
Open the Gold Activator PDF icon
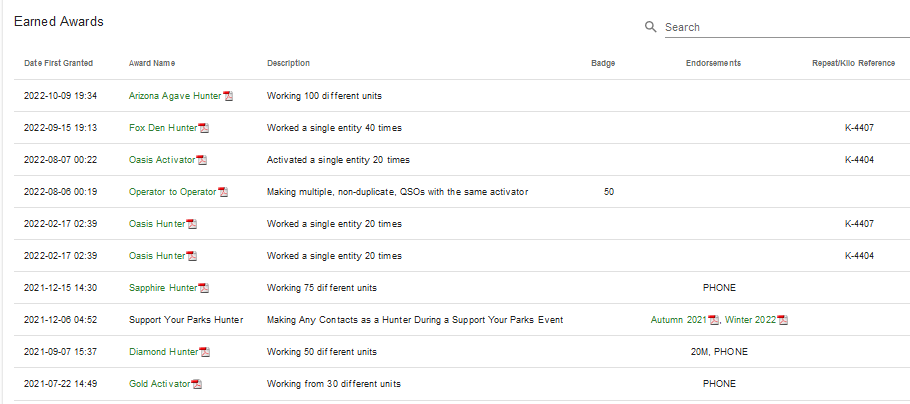197,384
